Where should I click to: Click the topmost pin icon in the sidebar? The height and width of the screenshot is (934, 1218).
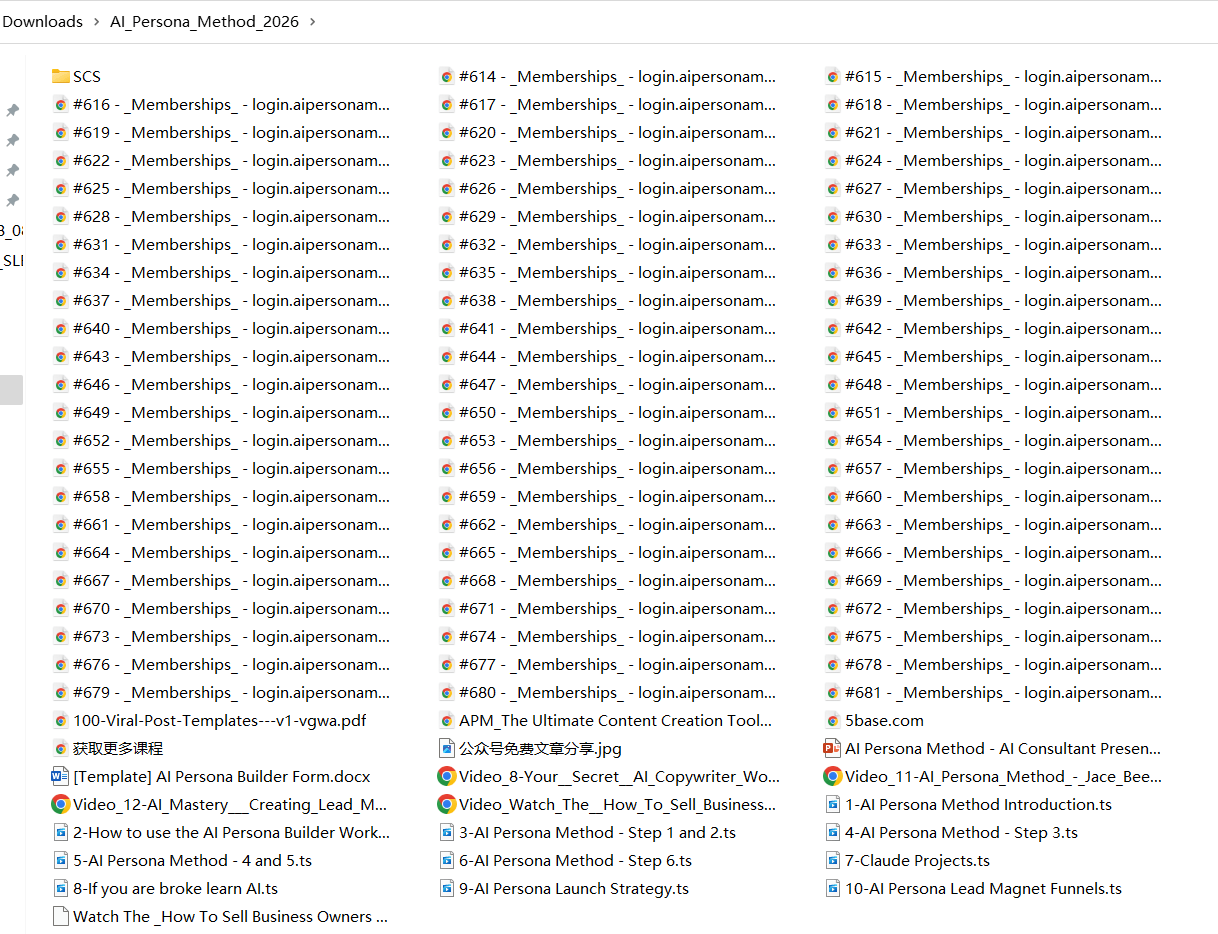[x=13, y=110]
